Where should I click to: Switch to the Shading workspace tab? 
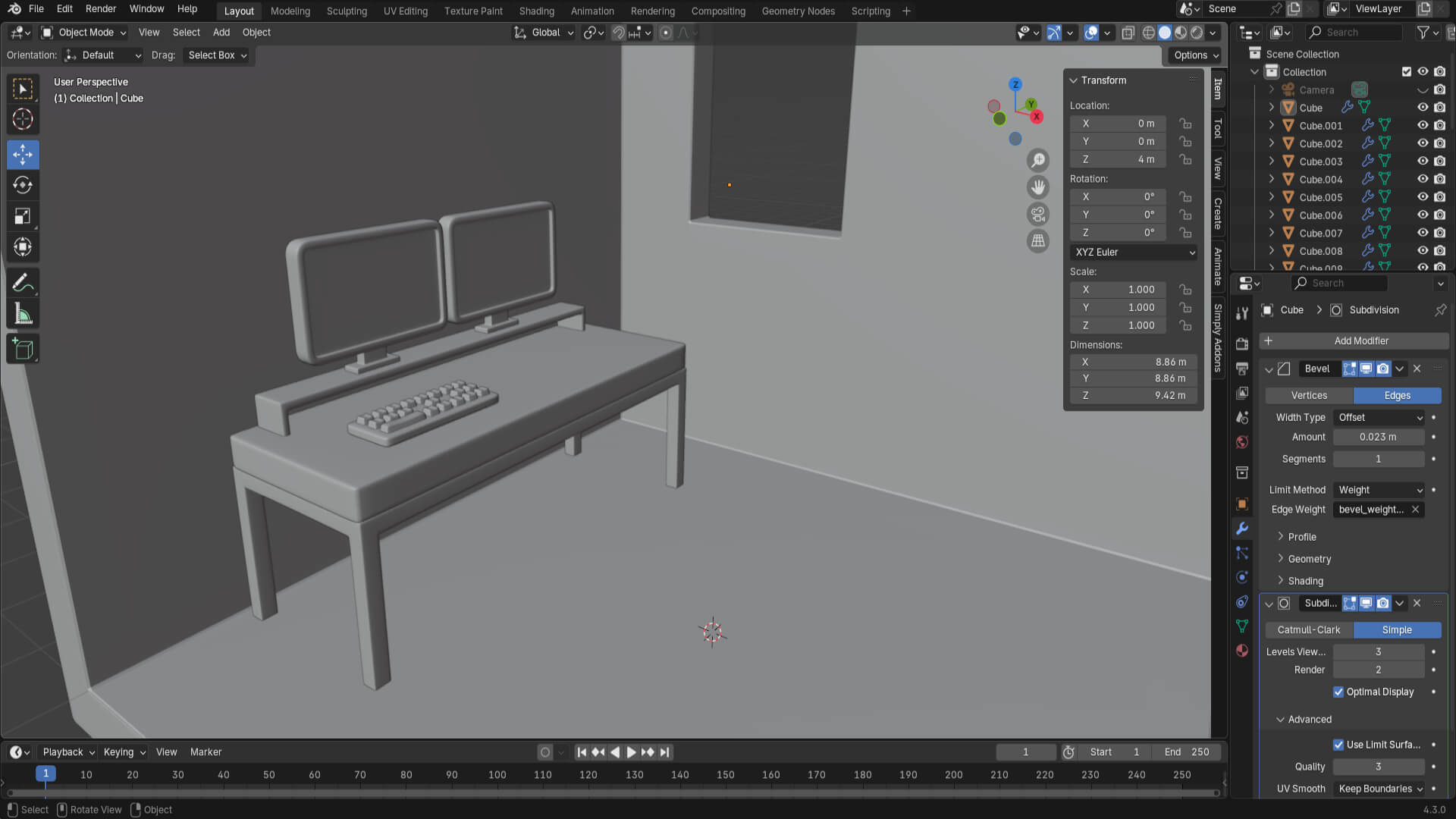536,11
